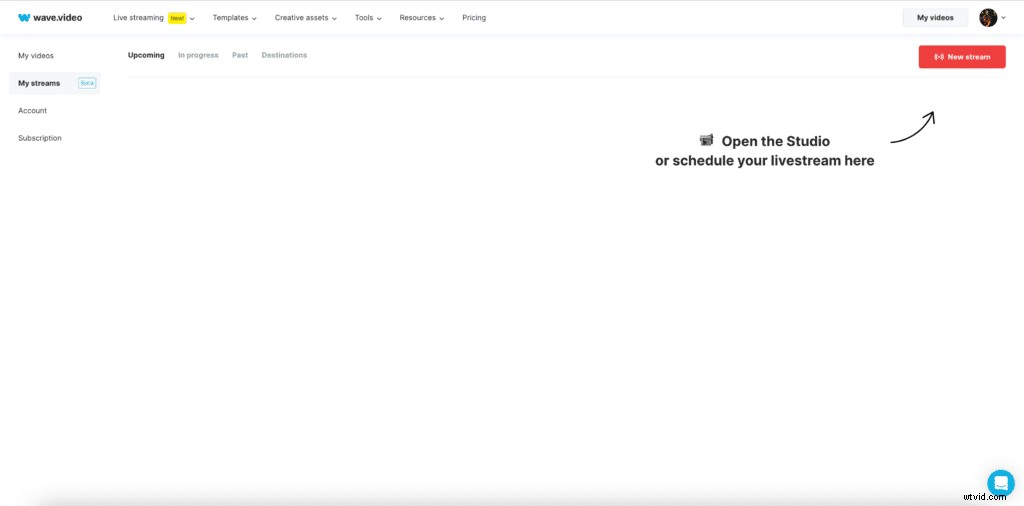Open the Tools dropdown menu

click(x=368, y=18)
